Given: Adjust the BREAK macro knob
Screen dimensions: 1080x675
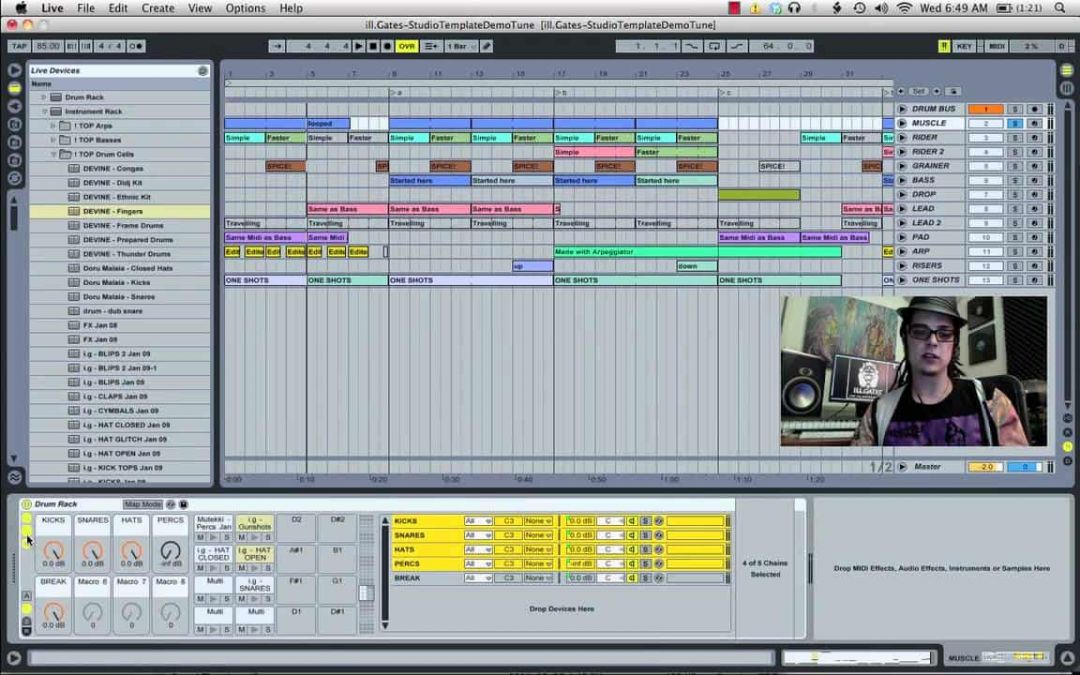Looking at the screenshot, I should click(53, 611).
